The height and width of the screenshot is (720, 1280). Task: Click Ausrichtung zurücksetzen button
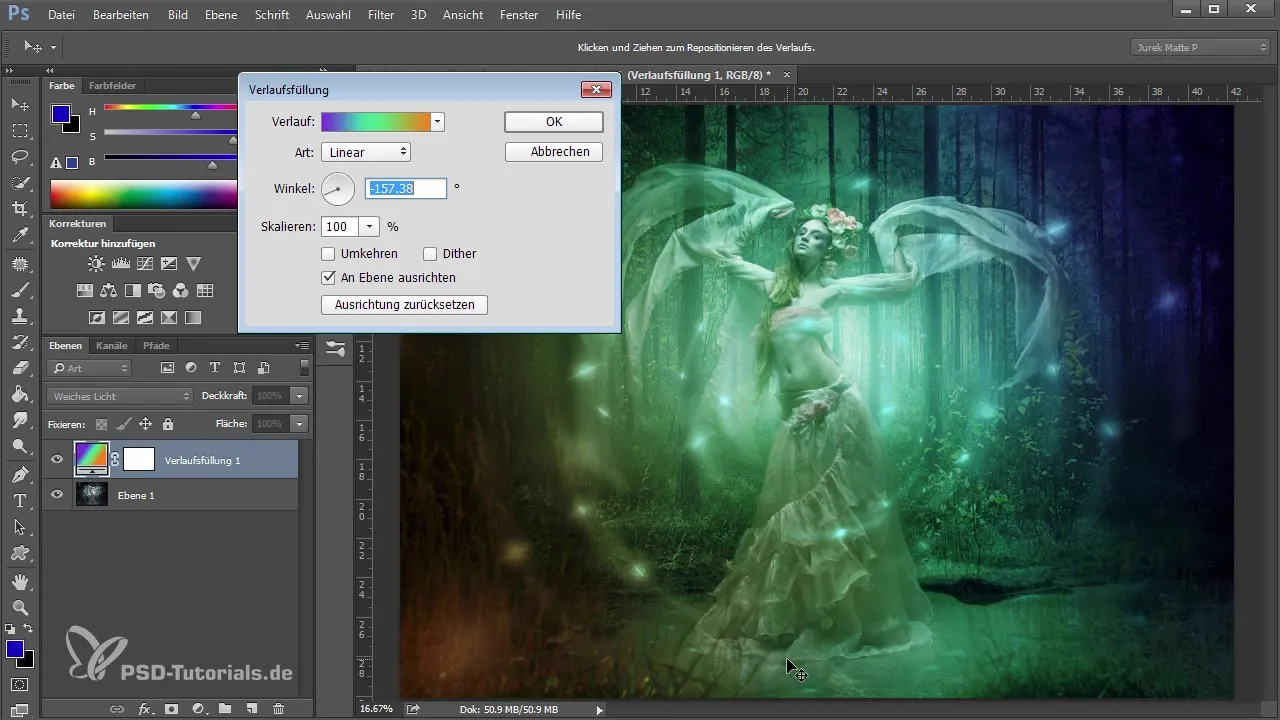pyautogui.click(x=404, y=305)
